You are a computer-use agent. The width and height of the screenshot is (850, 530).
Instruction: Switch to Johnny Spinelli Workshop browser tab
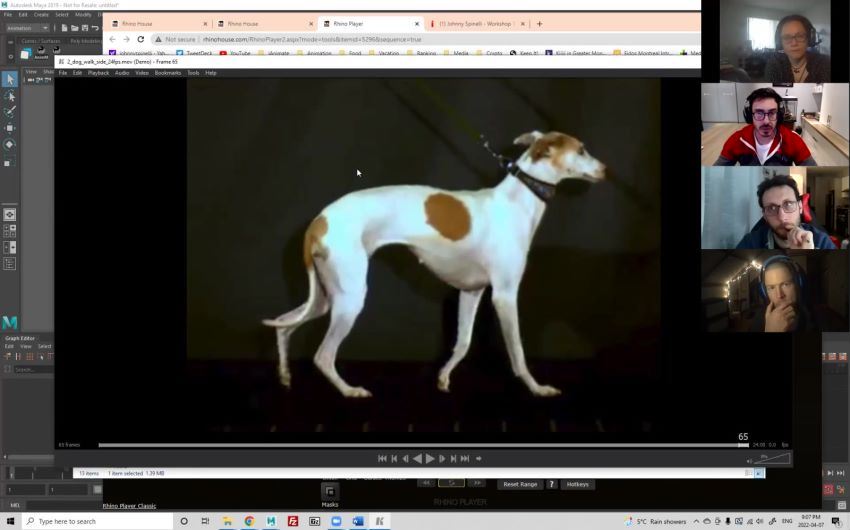tap(475, 24)
